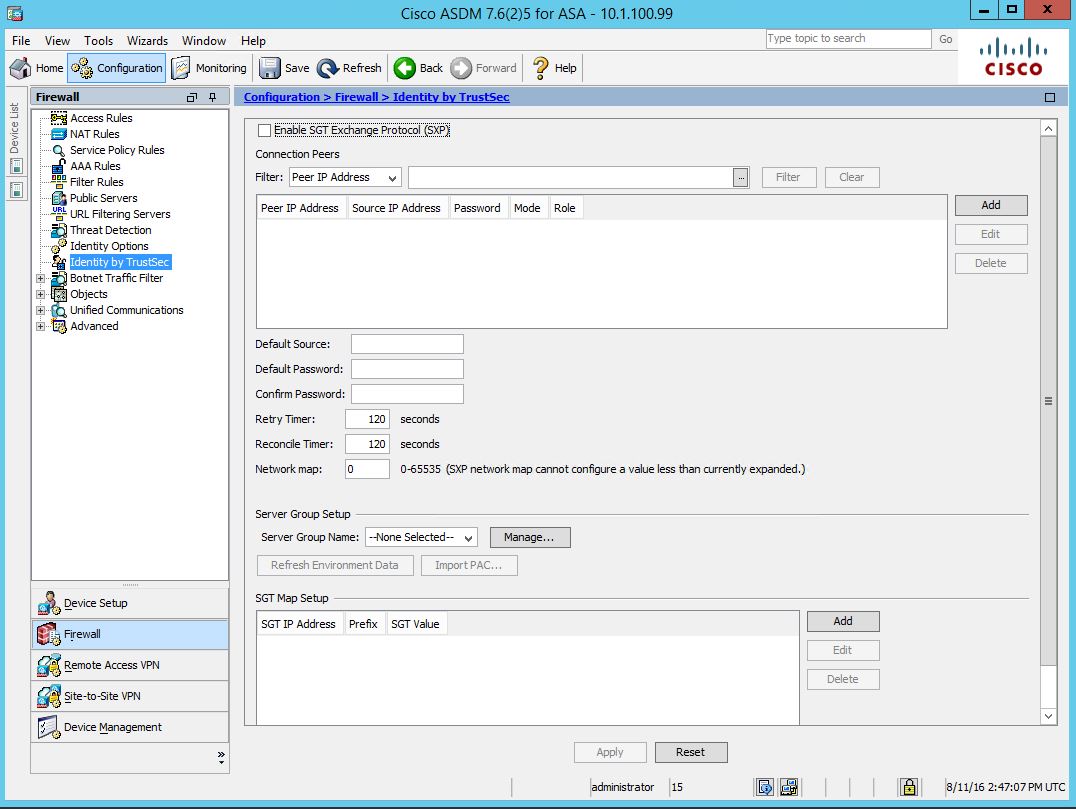Select Threat Detection icon in tree
Image resolution: width=1076 pixels, height=809 pixels.
coord(59,230)
